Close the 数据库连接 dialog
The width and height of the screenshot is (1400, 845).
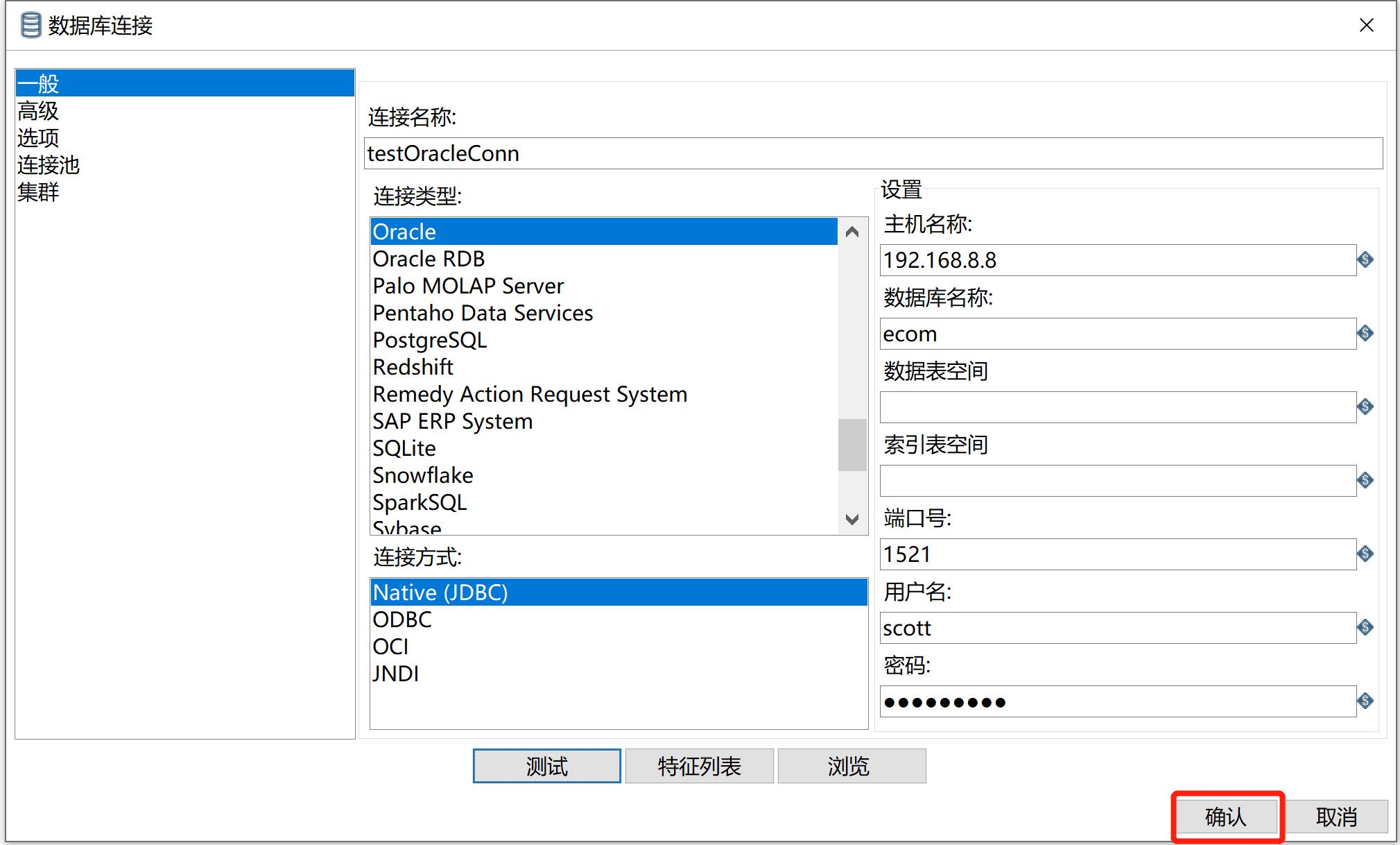coord(1366,25)
